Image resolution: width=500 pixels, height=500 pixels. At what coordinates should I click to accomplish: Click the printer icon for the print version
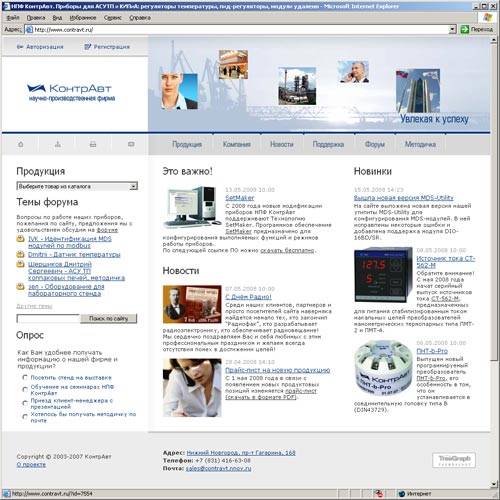coord(93,144)
